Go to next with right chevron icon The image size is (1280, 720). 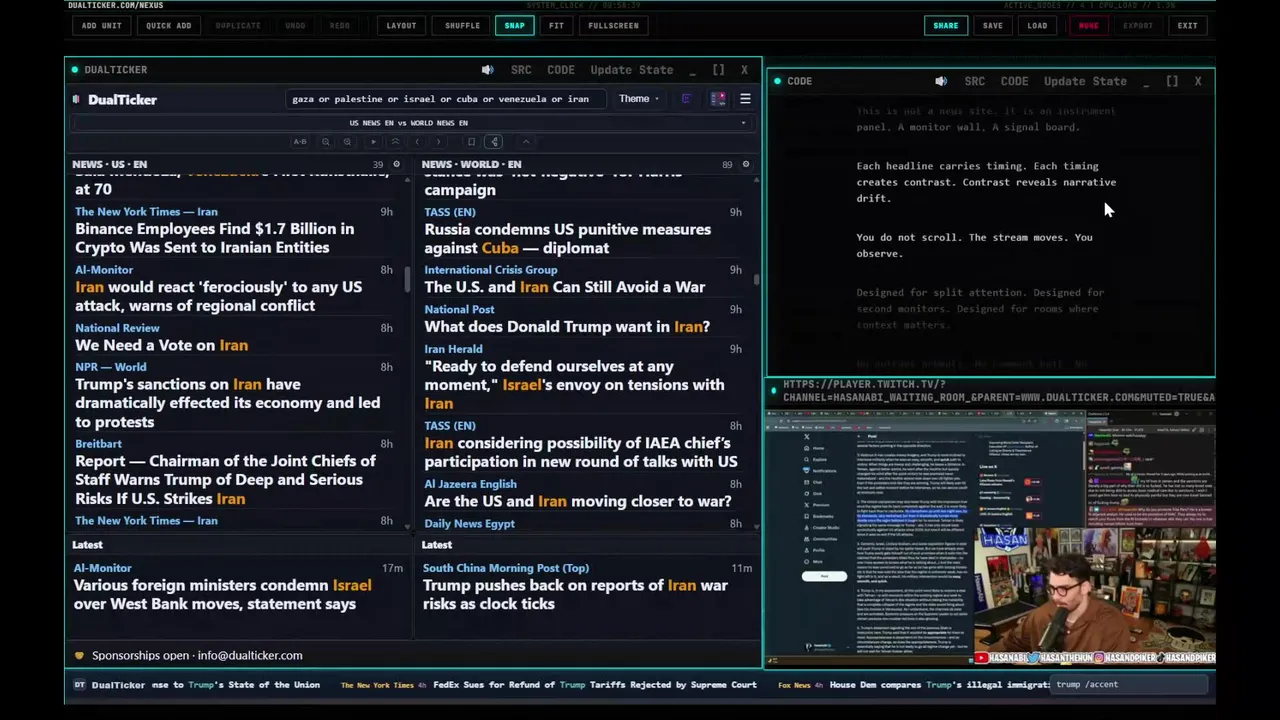pyautogui.click(x=438, y=142)
